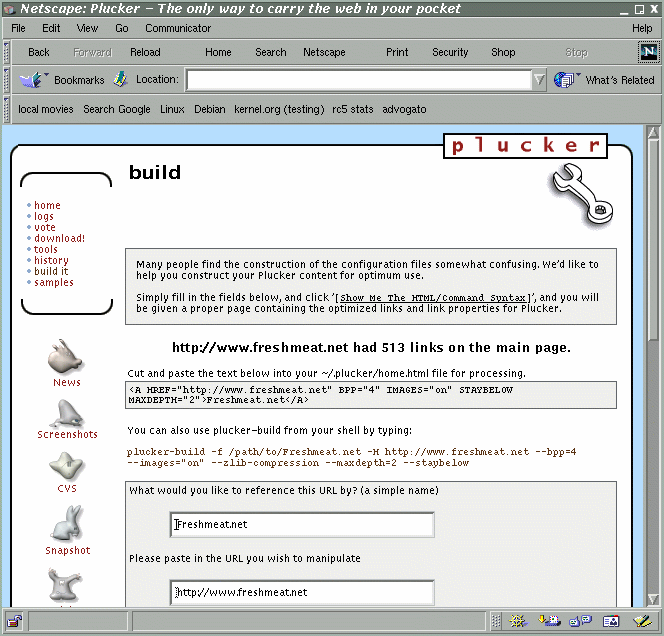Click the figure icon below Snapshot
Image resolution: width=664 pixels, height=636 pixels.
pyautogui.click(x=64, y=586)
